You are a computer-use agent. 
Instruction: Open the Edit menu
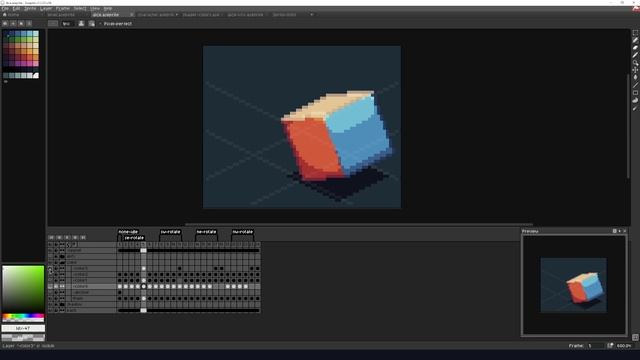16,8
